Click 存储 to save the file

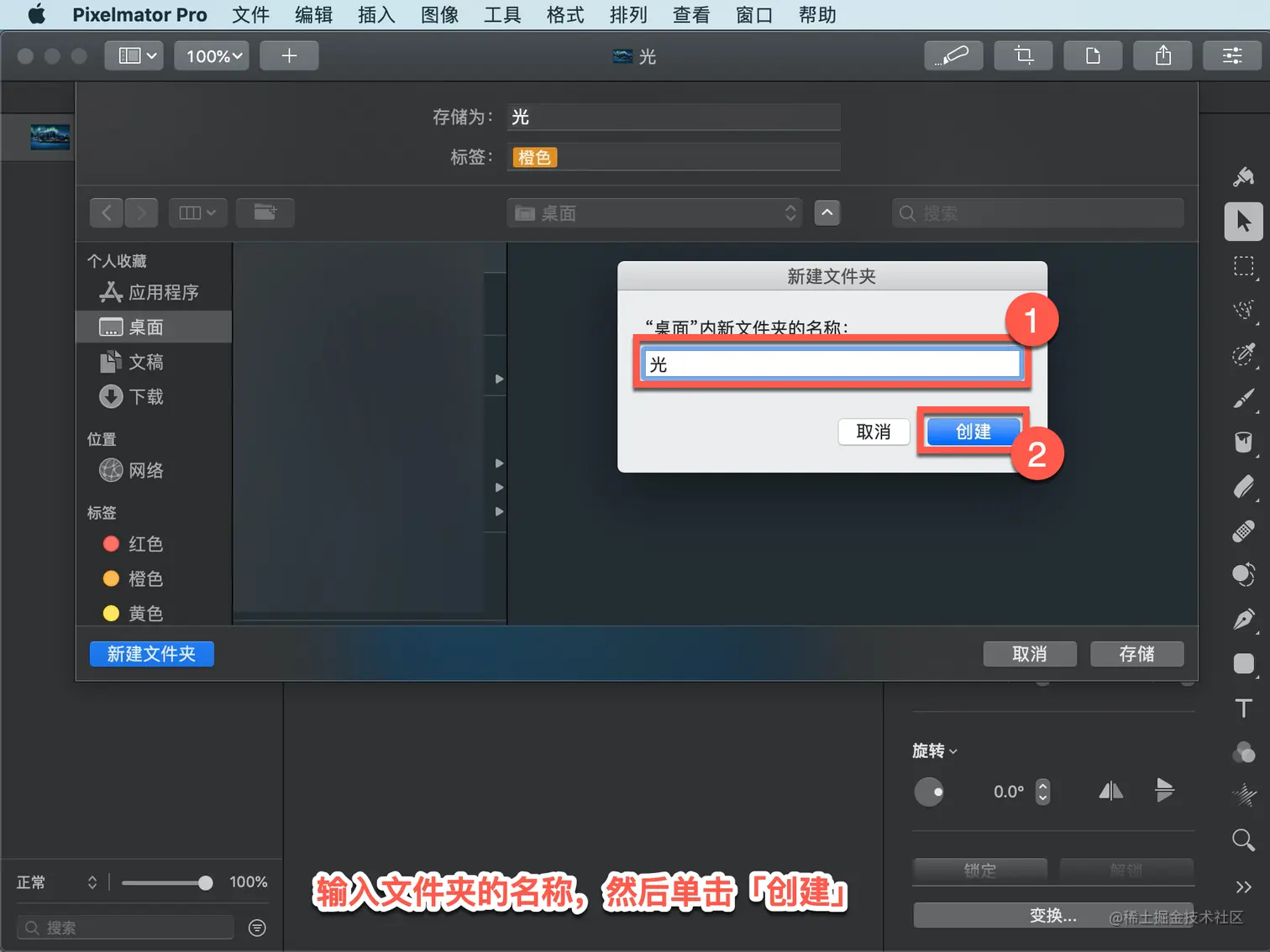[x=1137, y=654]
